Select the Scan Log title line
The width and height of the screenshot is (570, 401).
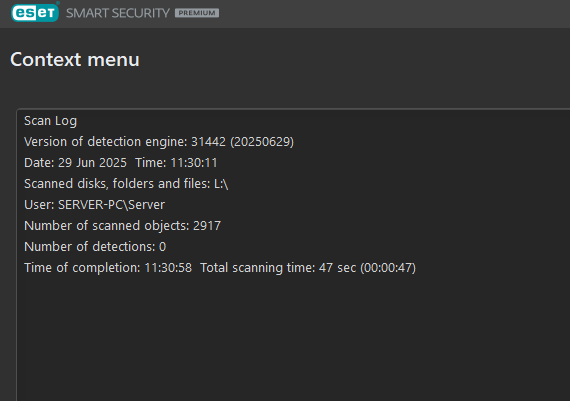(x=51, y=121)
